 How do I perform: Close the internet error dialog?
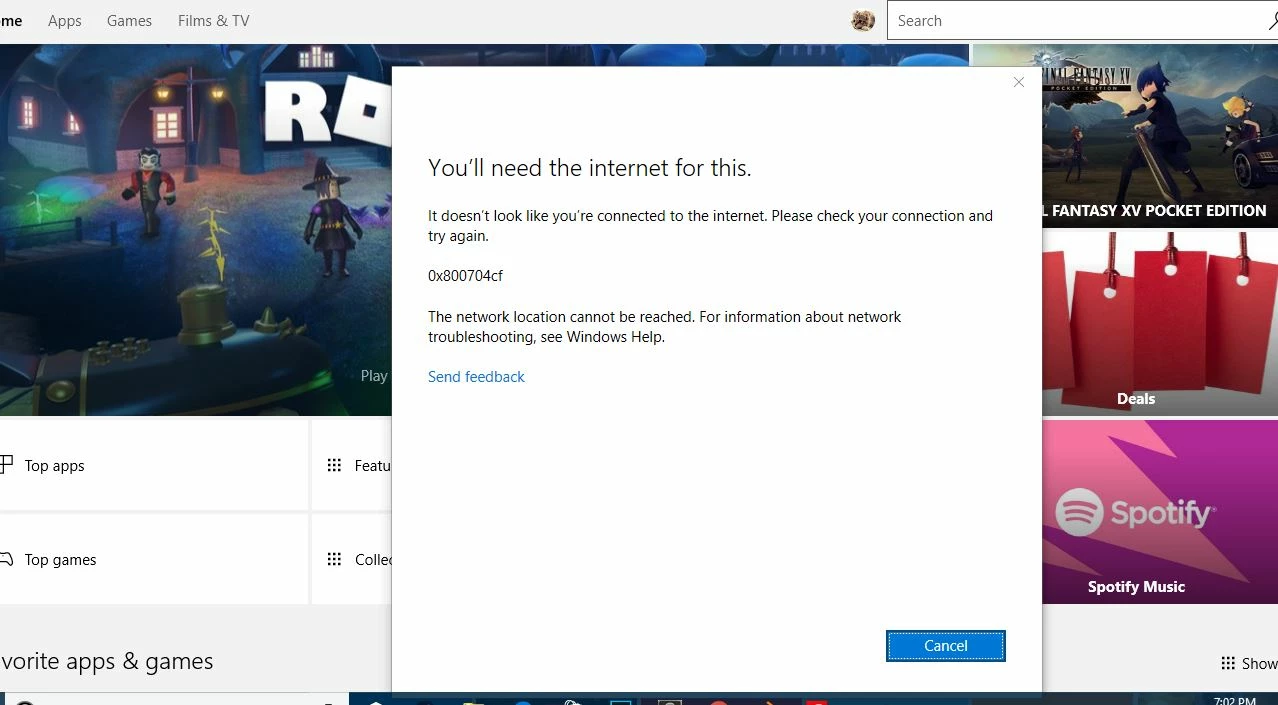(1018, 82)
